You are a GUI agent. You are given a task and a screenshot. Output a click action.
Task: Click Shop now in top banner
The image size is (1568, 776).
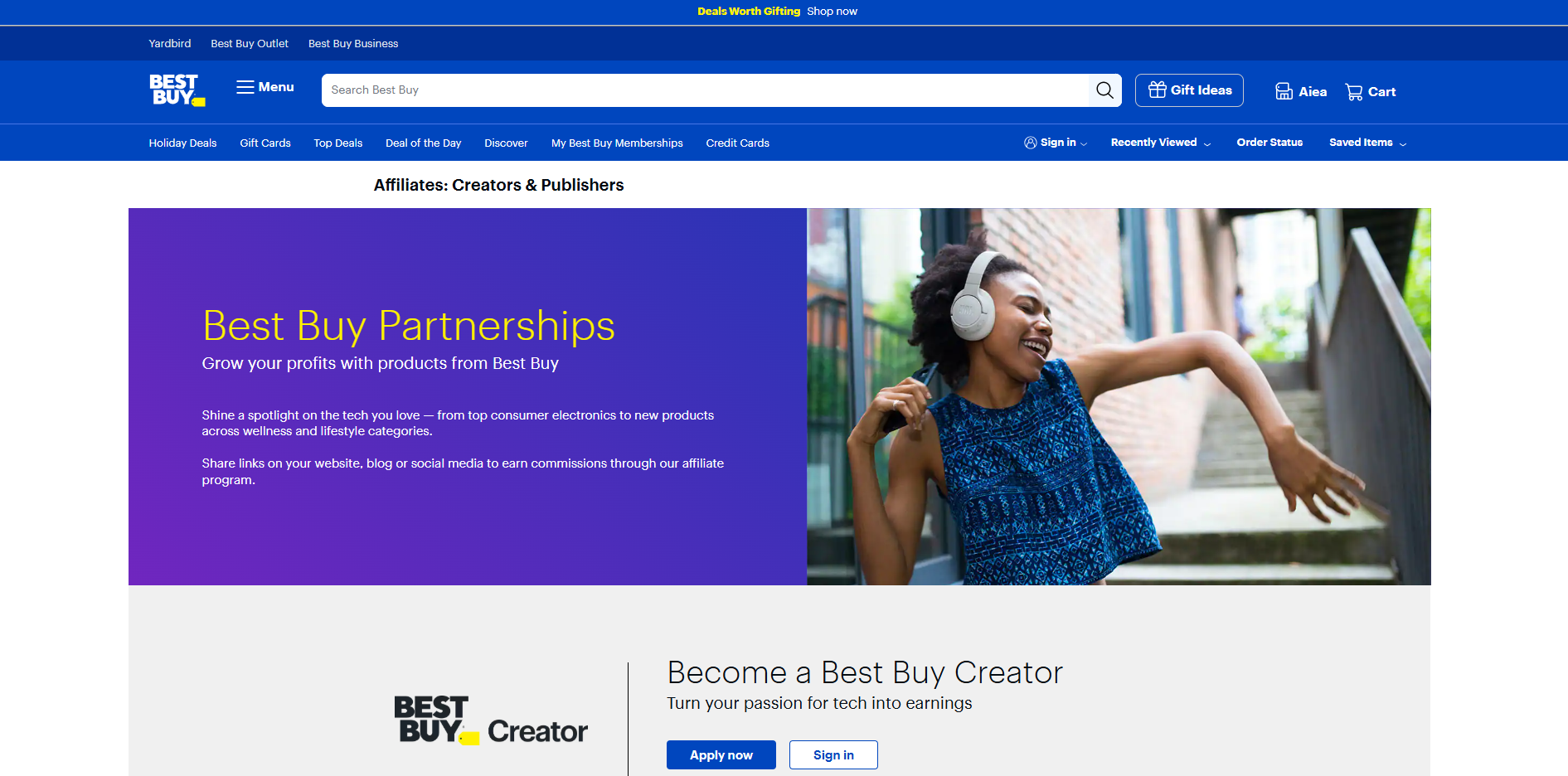tap(832, 12)
